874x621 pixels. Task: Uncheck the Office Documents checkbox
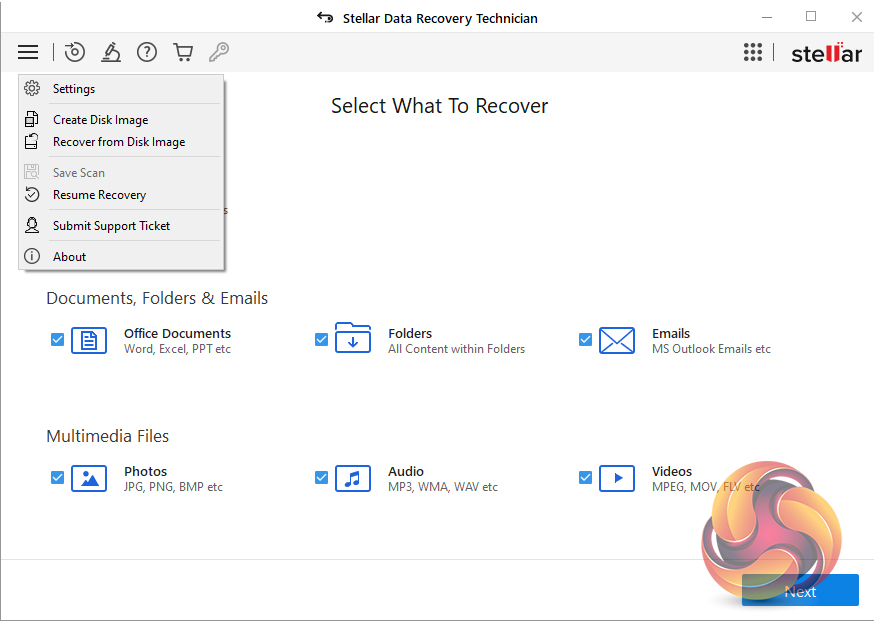57,339
